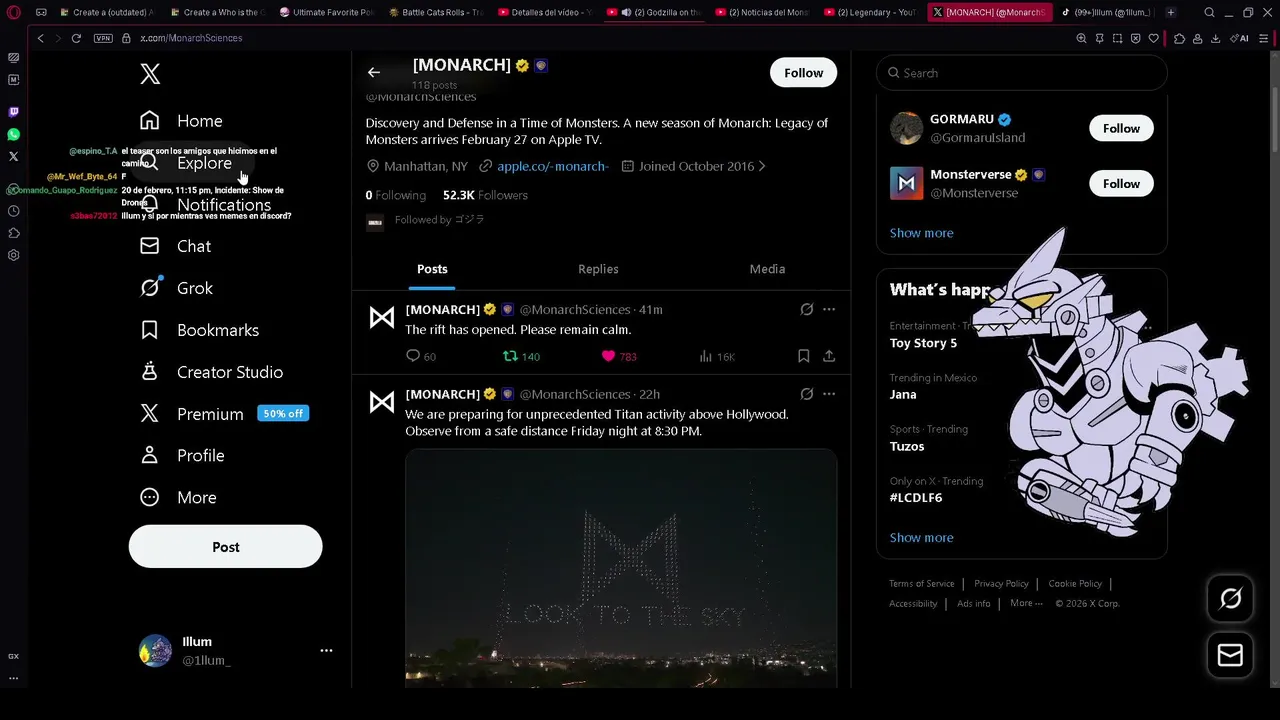Open browser downloads icon
The height and width of the screenshot is (720, 1280).
1215,38
